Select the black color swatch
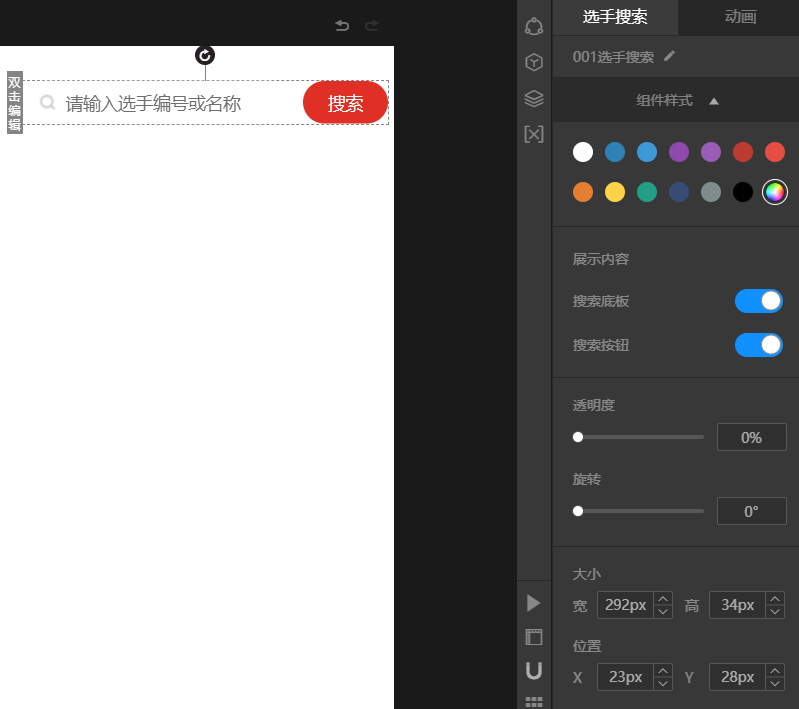This screenshot has height=709, width=799. pos(743,192)
